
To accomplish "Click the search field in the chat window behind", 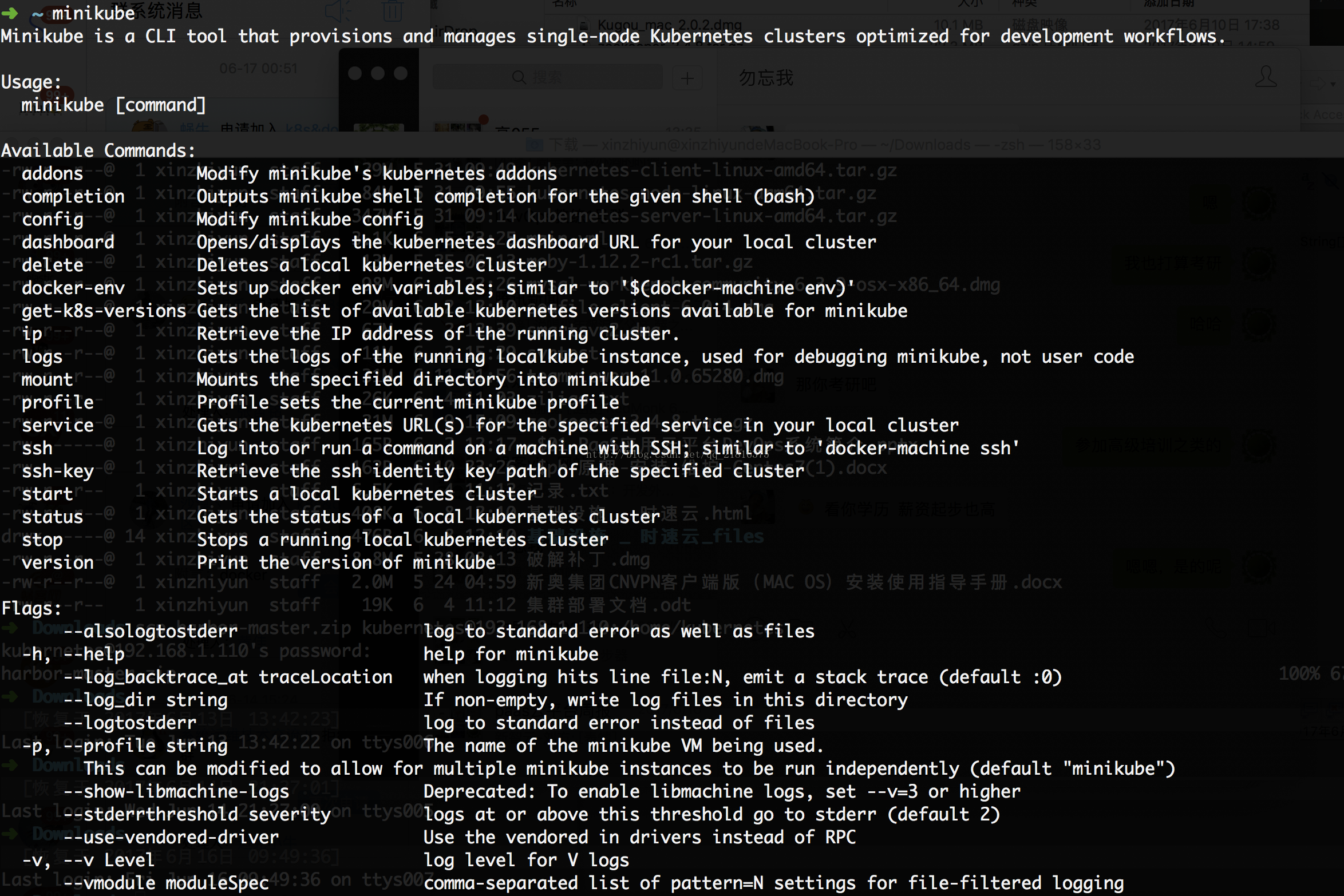I will tap(547, 77).
